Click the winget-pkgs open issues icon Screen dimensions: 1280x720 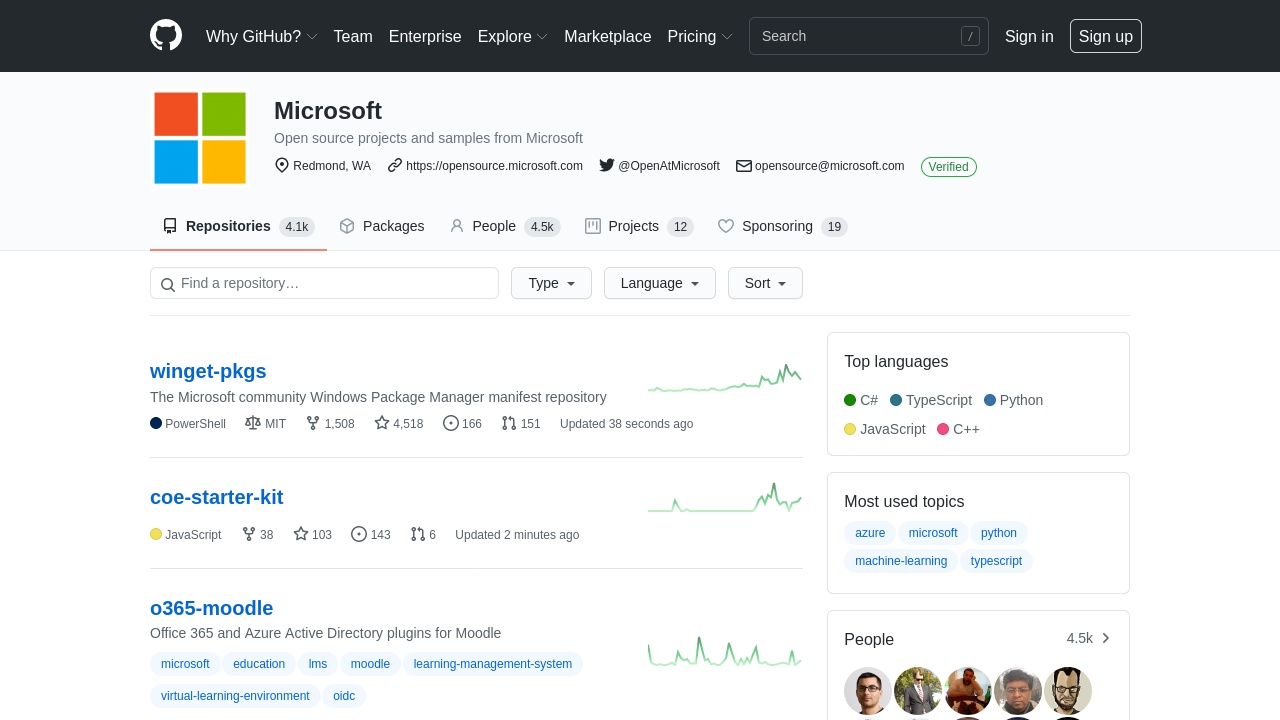tap(451, 423)
